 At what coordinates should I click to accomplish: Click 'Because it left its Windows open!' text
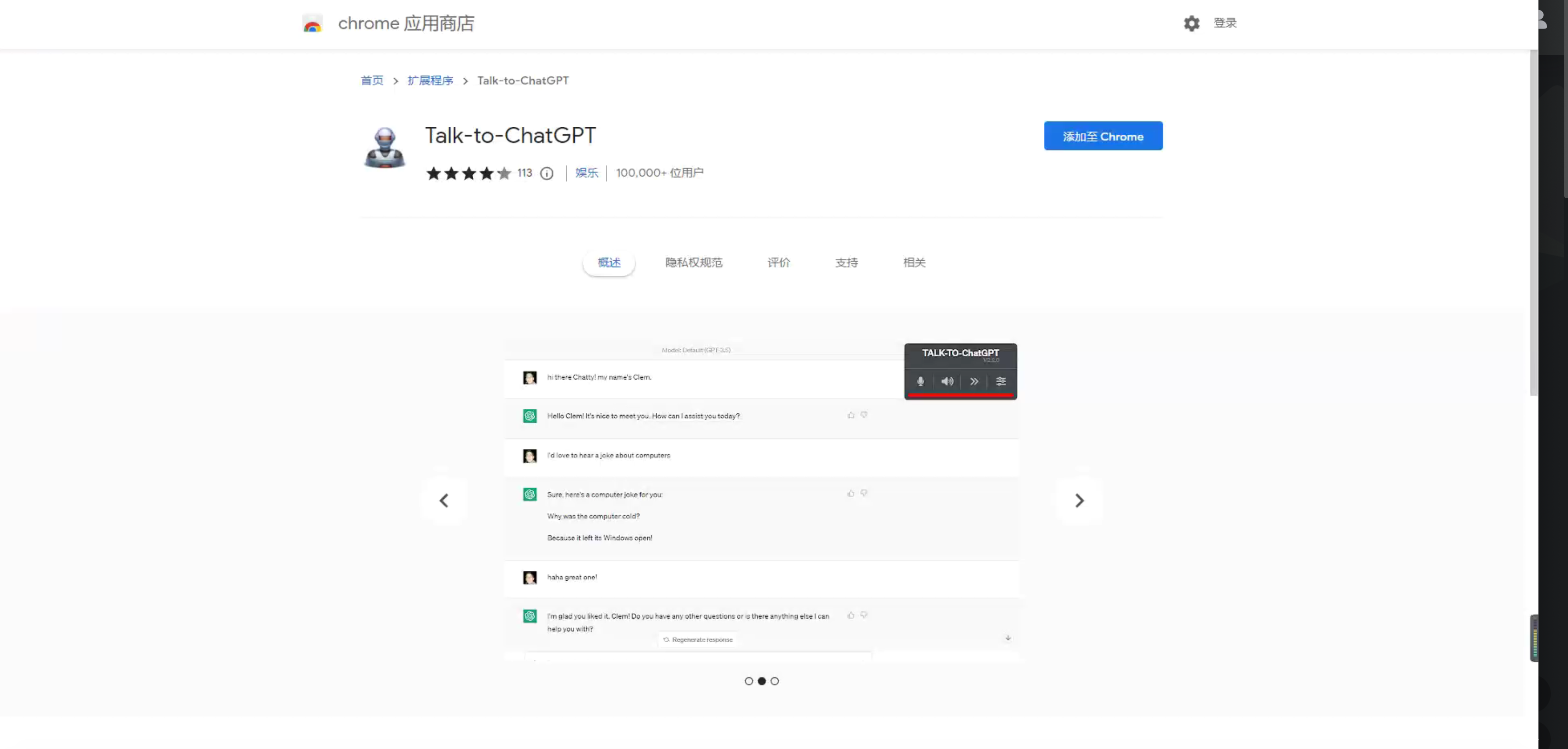pos(600,538)
